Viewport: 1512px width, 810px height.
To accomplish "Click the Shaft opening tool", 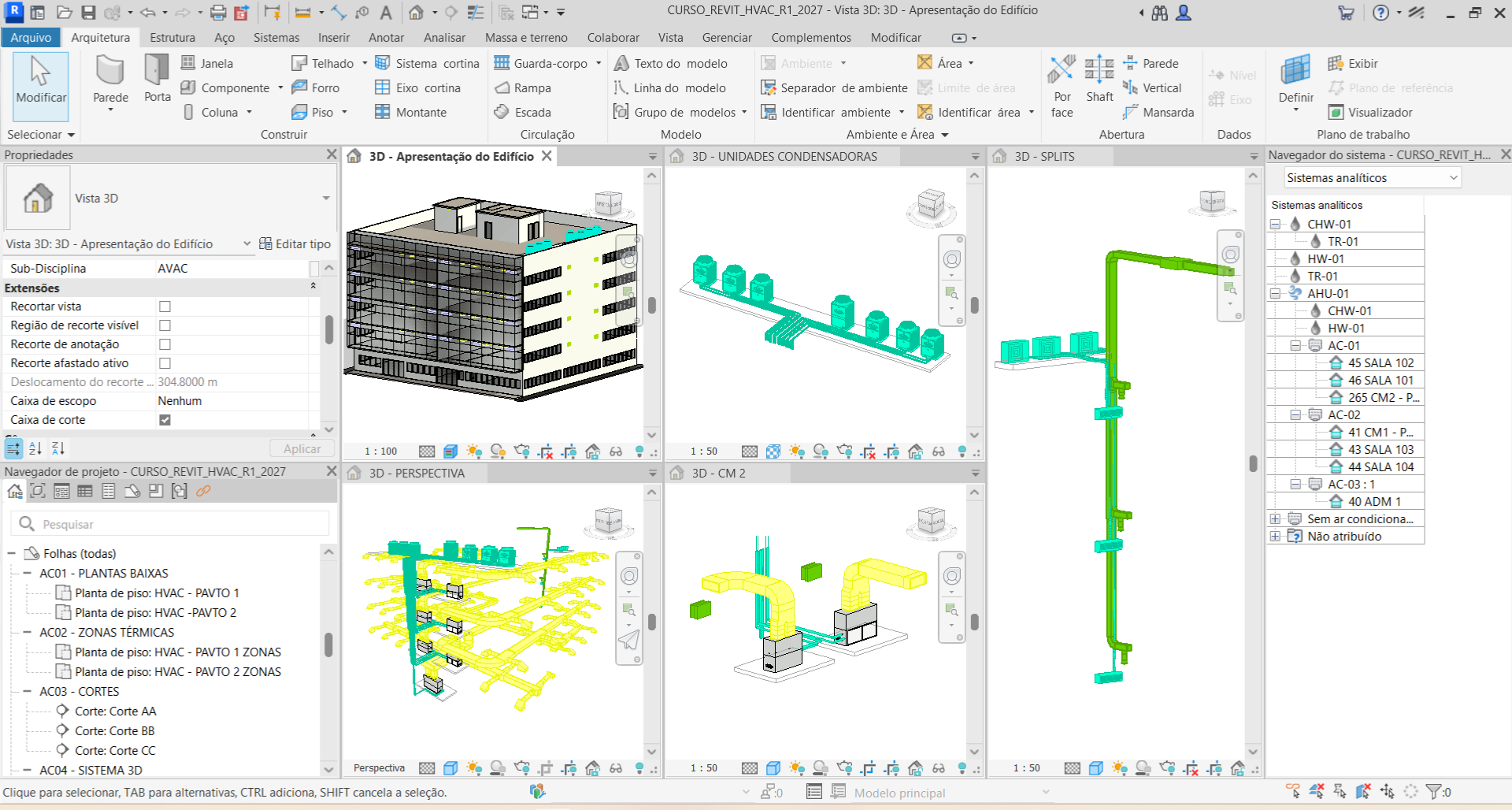I will (x=1099, y=79).
